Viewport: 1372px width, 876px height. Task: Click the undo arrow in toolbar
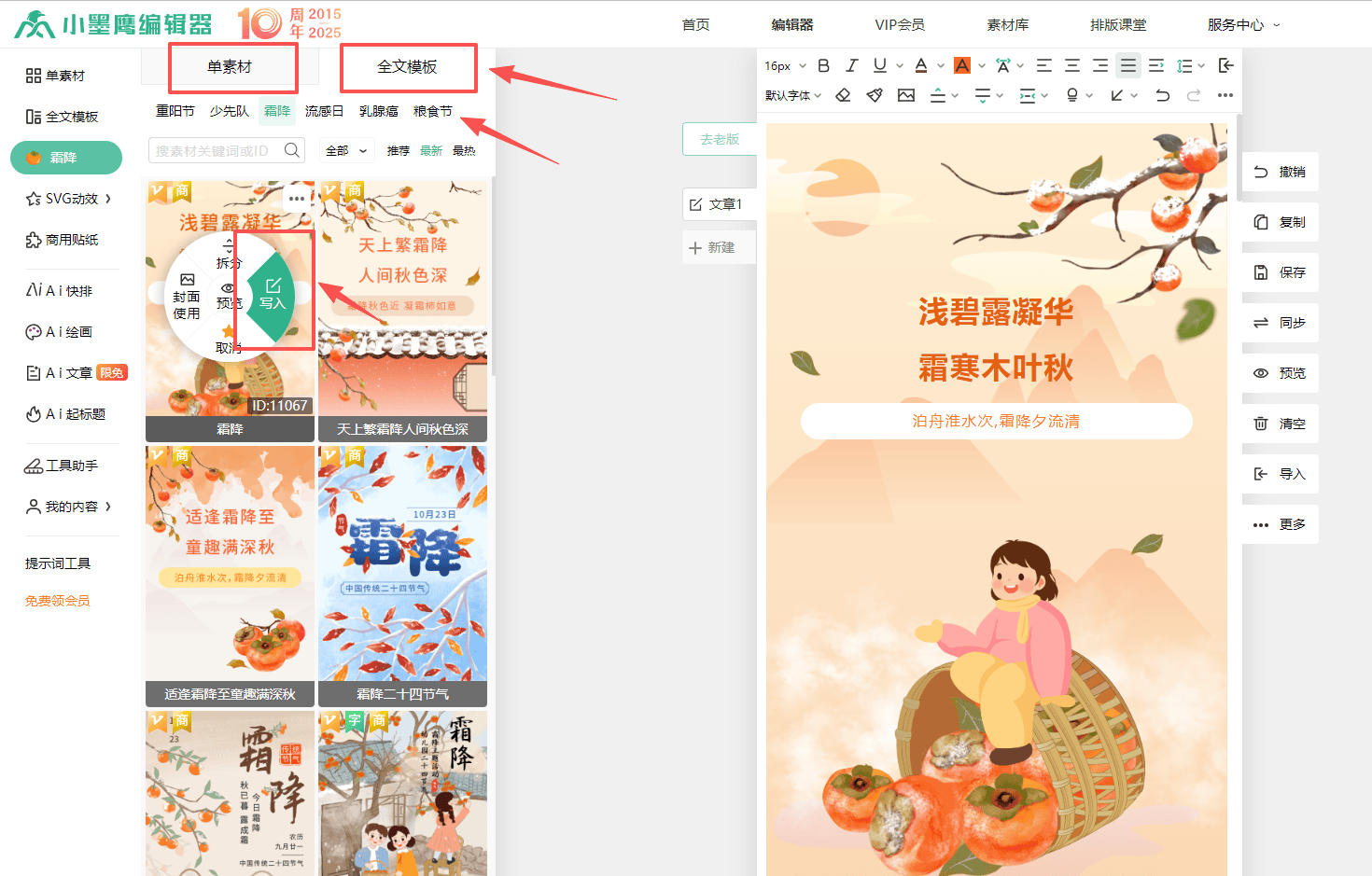click(1162, 95)
